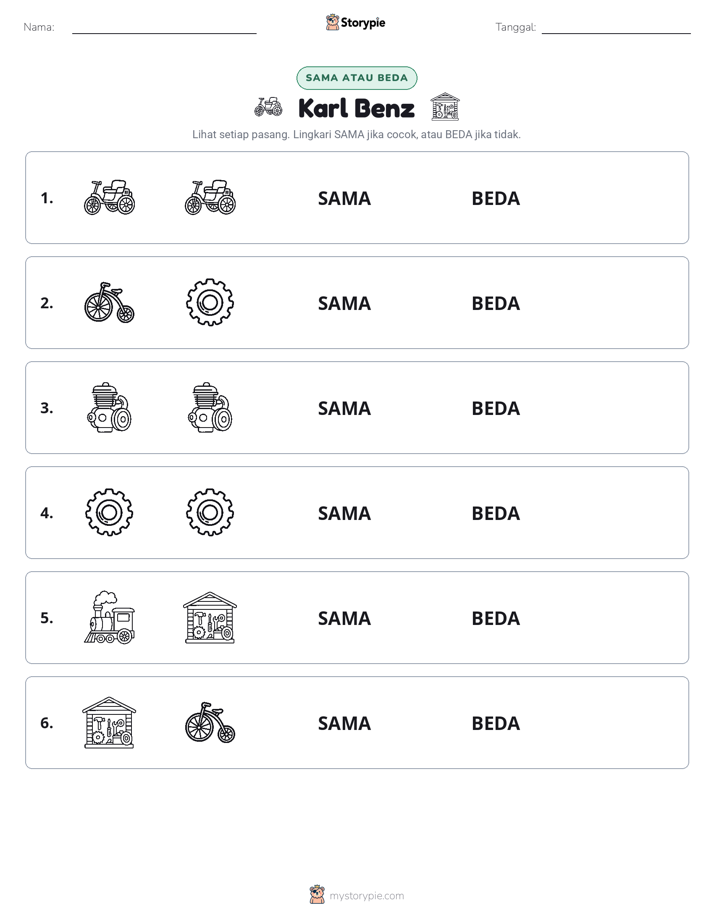This screenshot has height=924, width=714.
Task: Click the tricycle icon in row 2
Action: 109,302
